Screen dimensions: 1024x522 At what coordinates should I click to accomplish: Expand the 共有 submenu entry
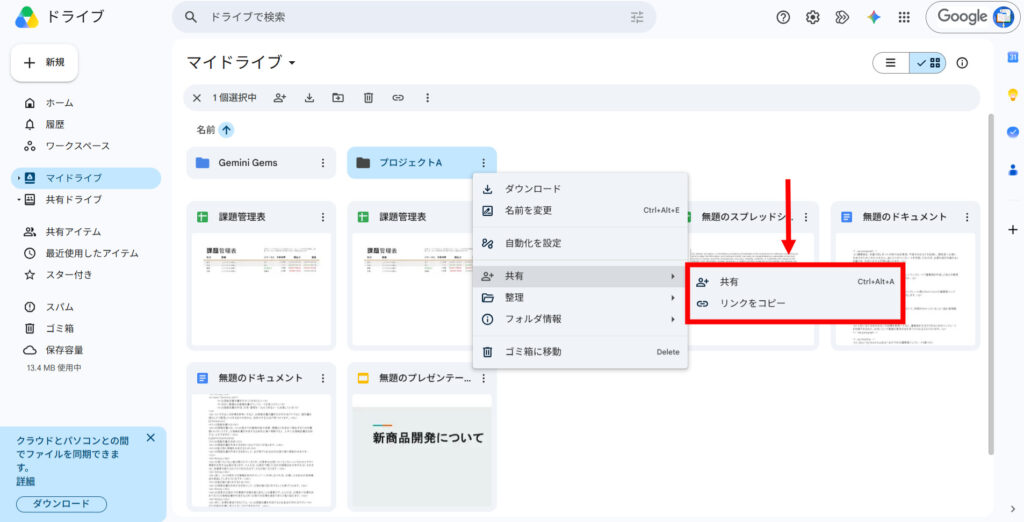pyautogui.click(x=580, y=276)
